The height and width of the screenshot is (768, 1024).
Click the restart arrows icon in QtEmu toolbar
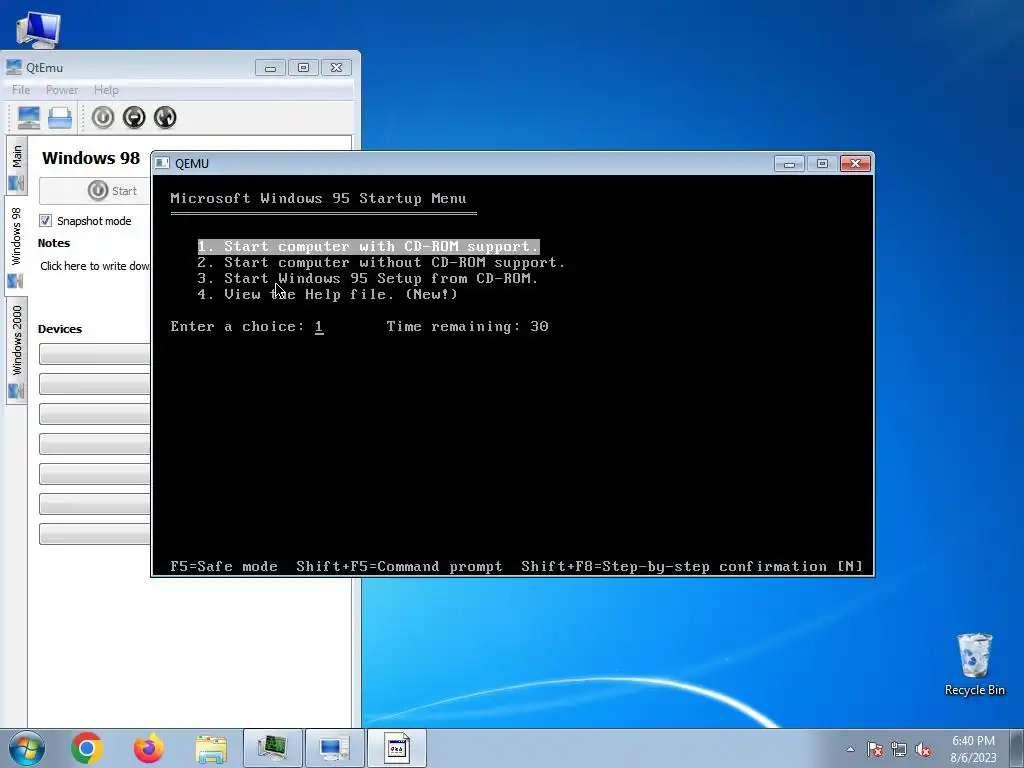point(165,118)
